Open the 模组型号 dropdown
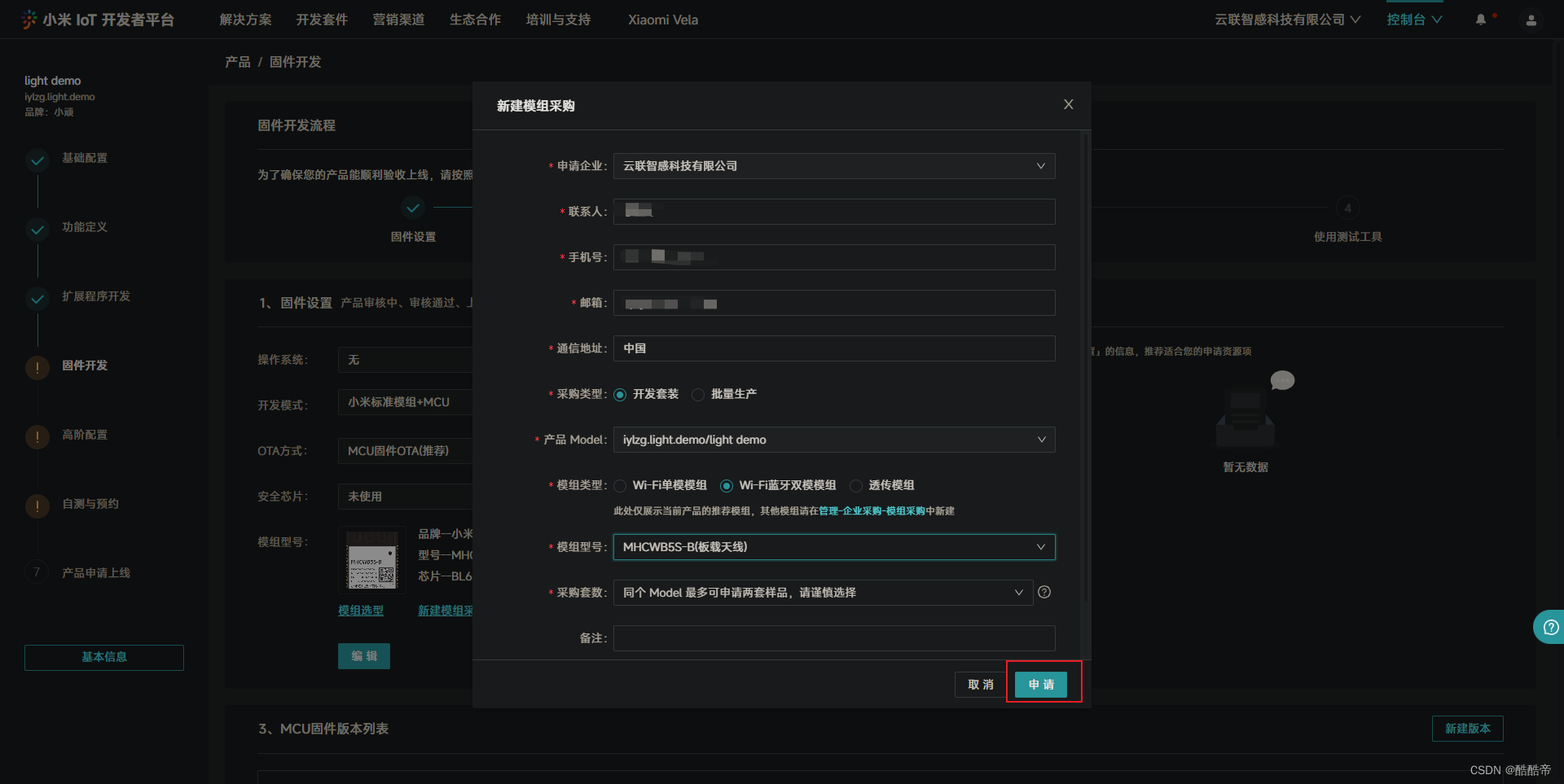The width and height of the screenshot is (1564, 784). [834, 547]
